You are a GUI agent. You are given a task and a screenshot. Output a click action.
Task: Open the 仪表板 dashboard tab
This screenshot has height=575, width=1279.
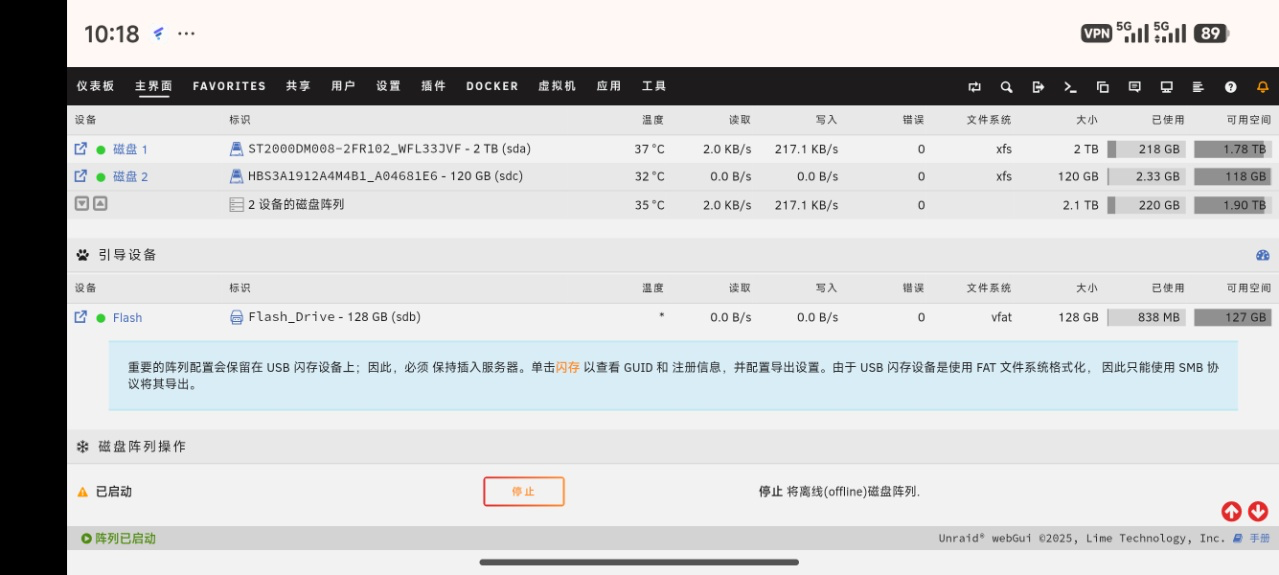point(95,86)
